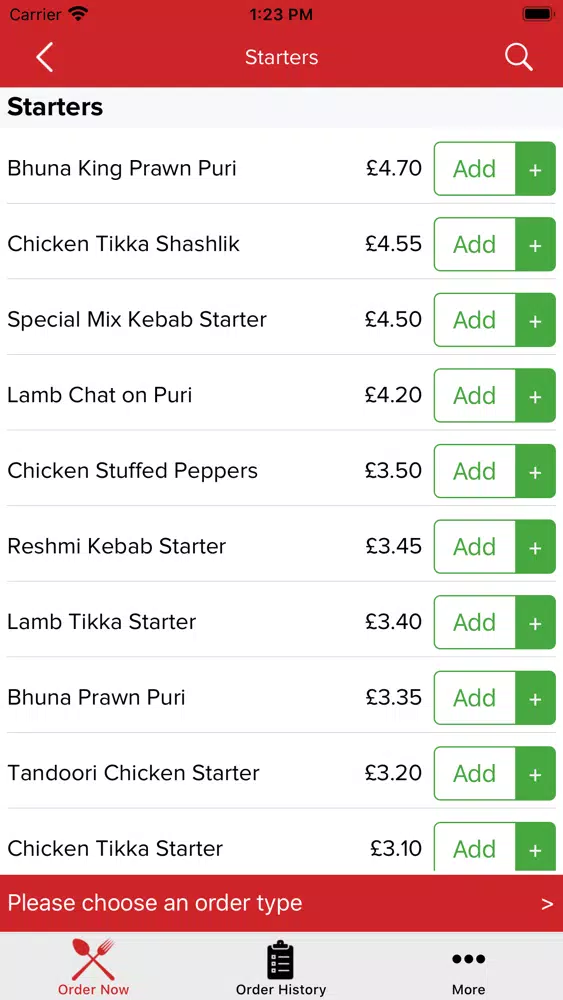Tap plus icon for Lamb Chat on Puri

click(535, 395)
